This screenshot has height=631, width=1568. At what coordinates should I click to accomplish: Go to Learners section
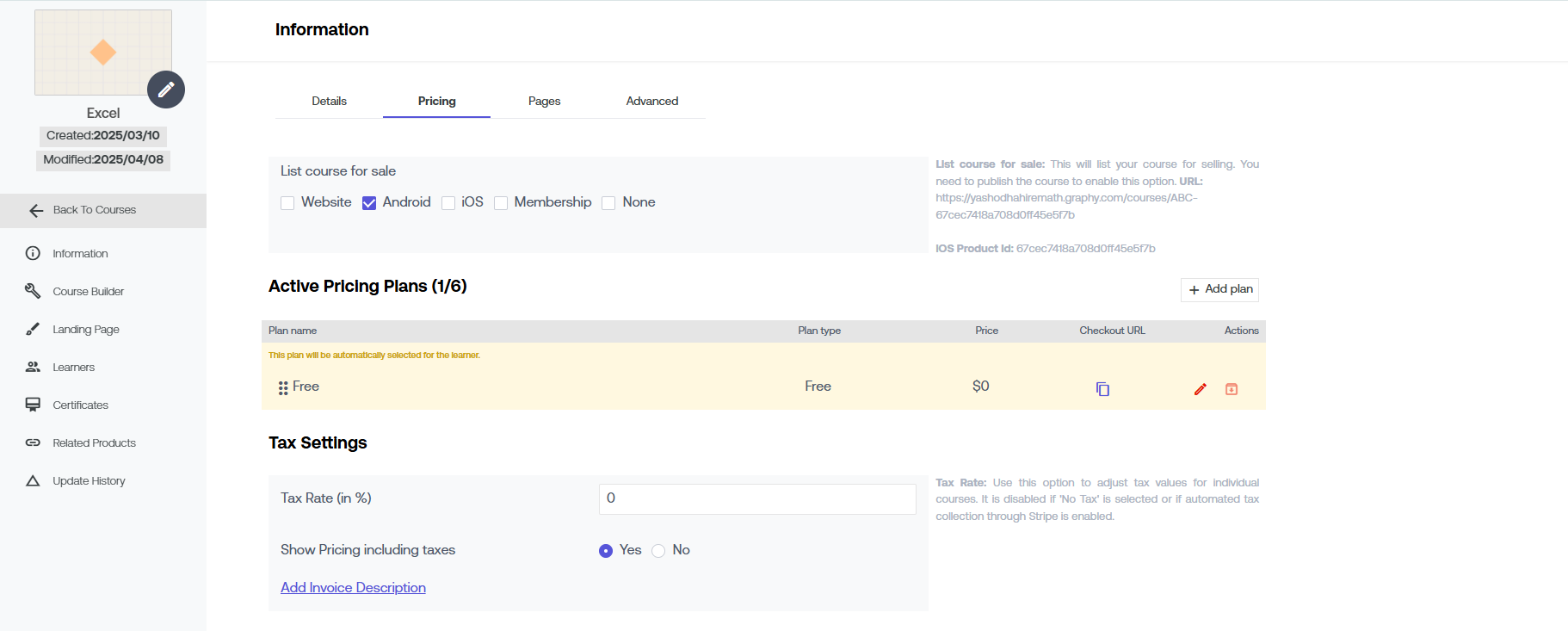click(73, 368)
